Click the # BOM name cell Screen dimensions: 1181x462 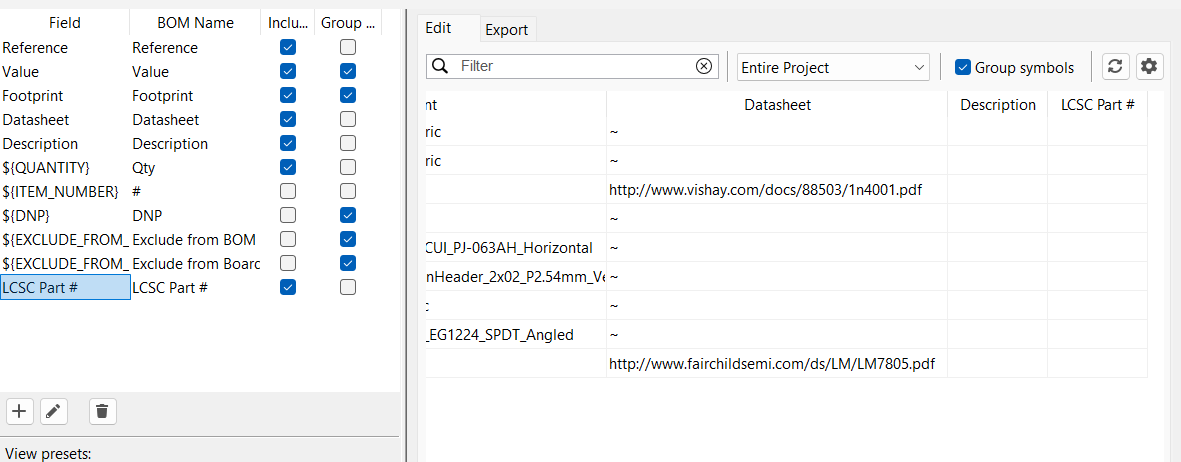point(196,191)
